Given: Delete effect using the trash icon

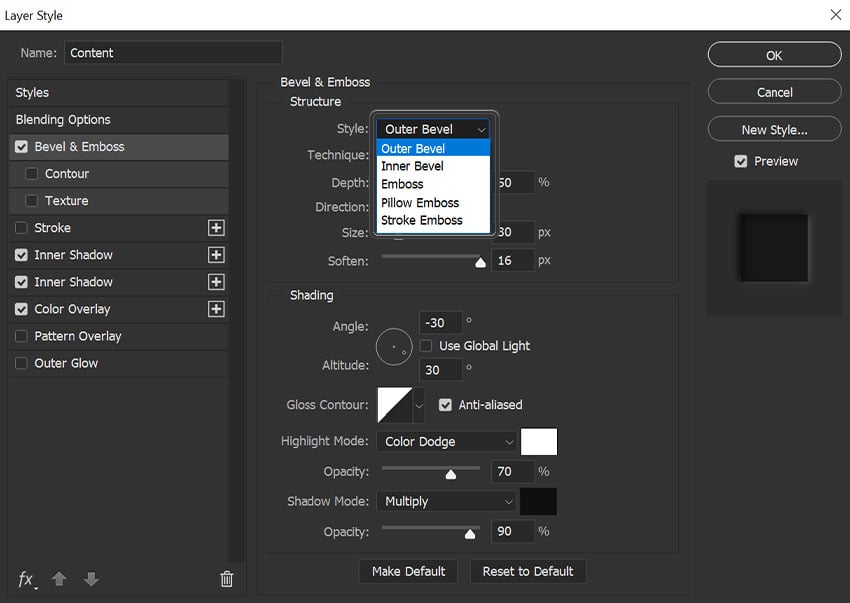Looking at the screenshot, I should click(227, 579).
